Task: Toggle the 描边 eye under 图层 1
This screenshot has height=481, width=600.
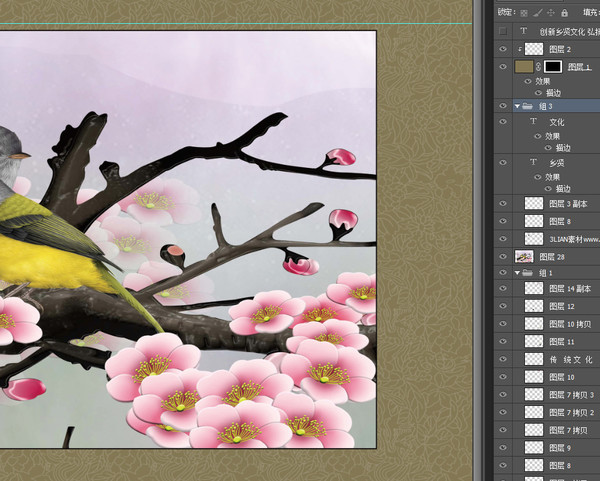Action: (538, 93)
